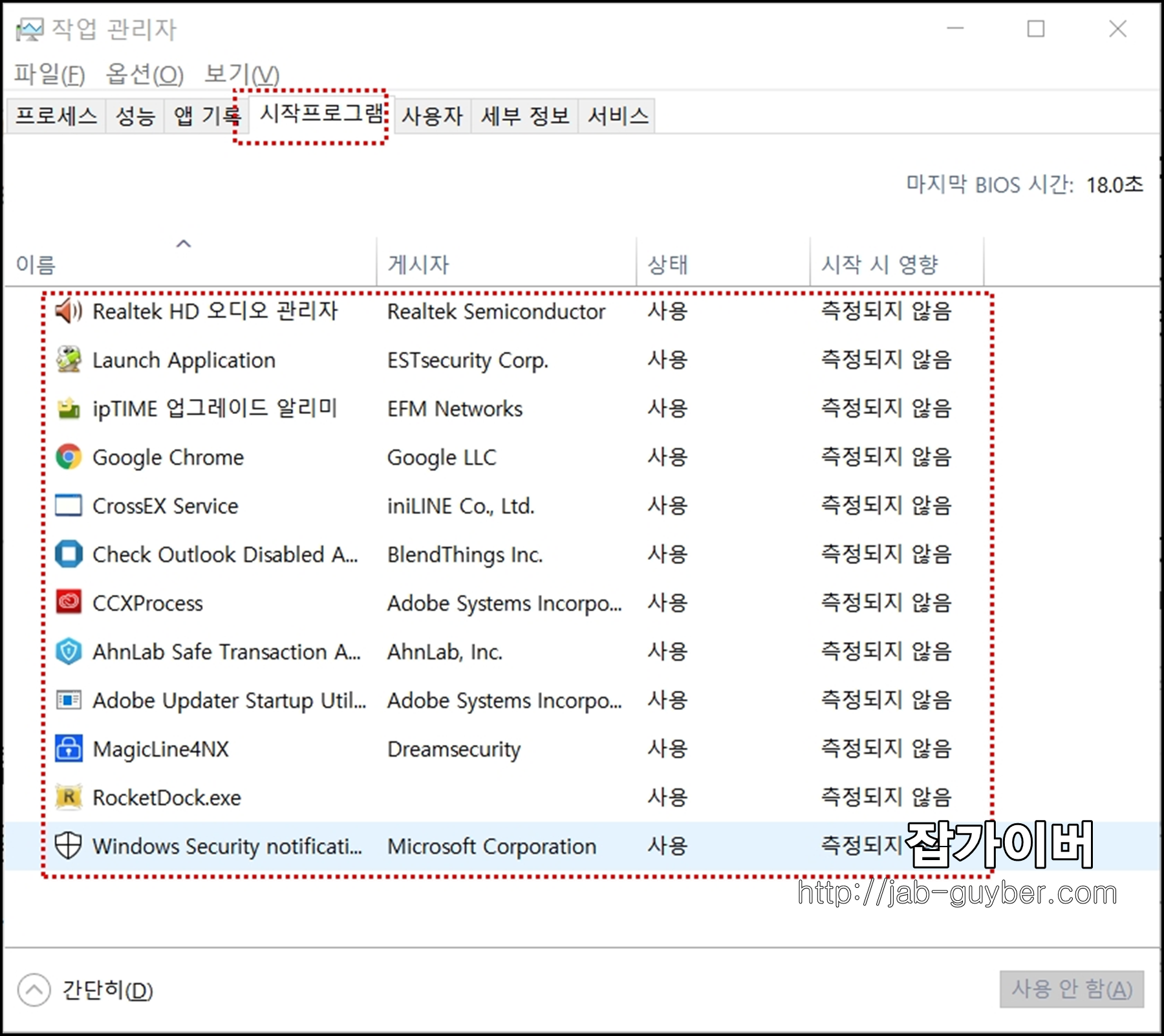Select the MagicLine4NX row name
Viewport: 1164px width, 1036px height.
[160, 749]
